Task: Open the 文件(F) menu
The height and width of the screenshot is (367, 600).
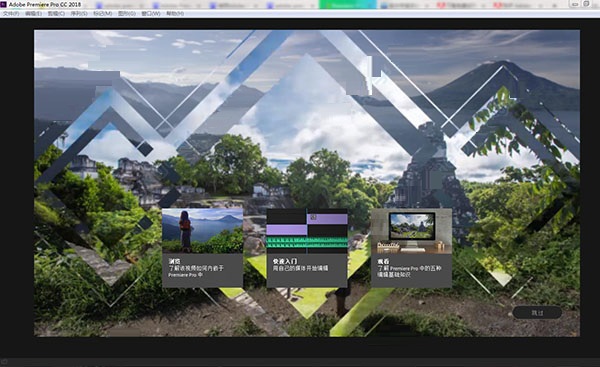Action: point(11,13)
